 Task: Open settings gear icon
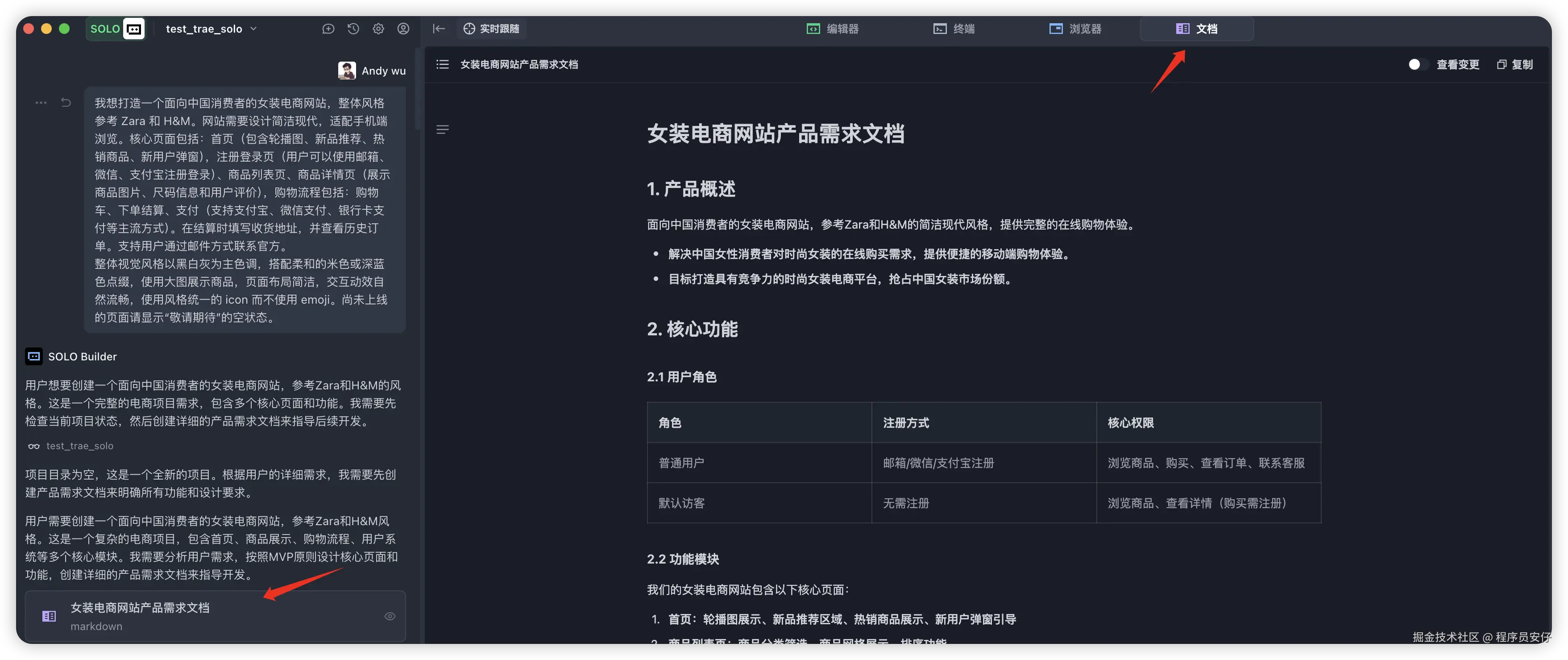(x=378, y=29)
